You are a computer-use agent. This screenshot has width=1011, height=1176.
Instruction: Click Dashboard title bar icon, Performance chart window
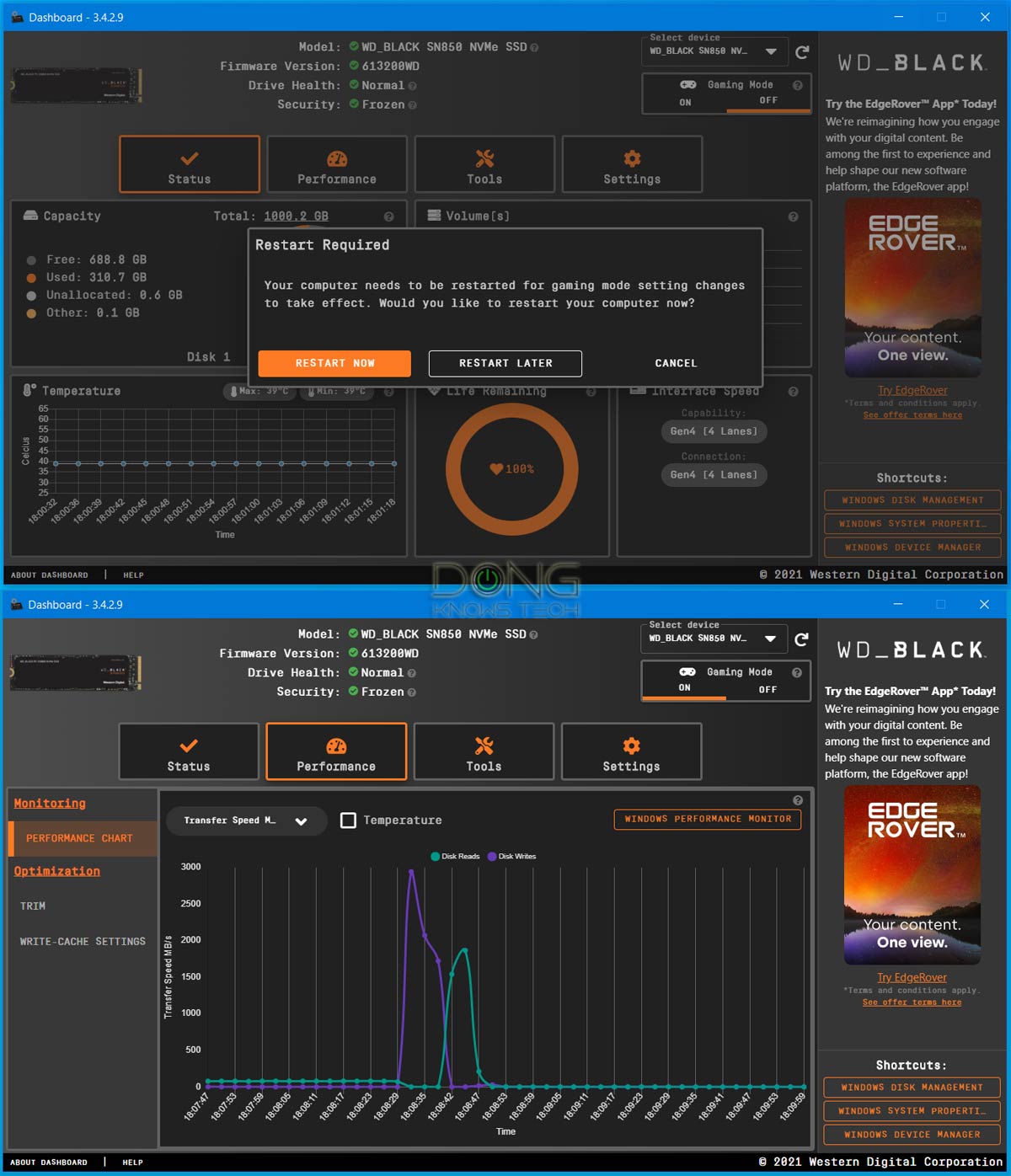tap(17, 604)
